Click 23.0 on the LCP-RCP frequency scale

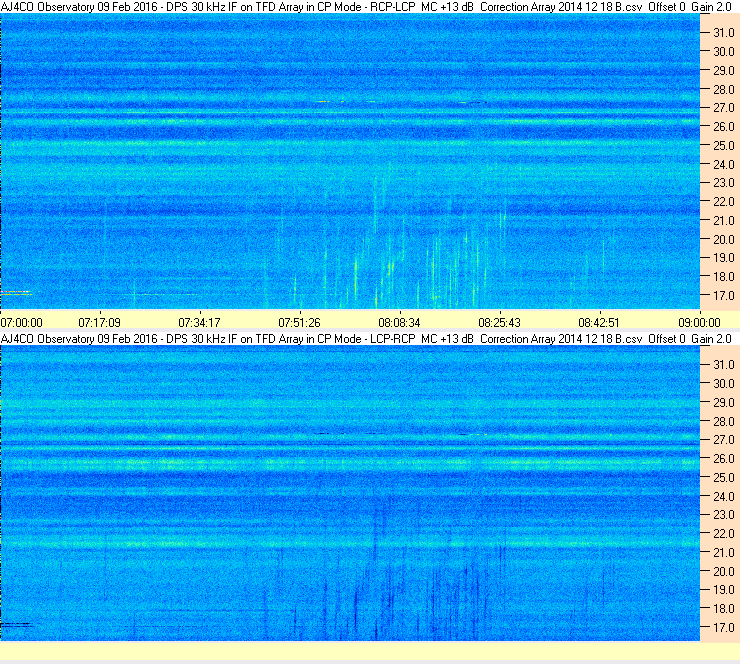(x=724, y=514)
